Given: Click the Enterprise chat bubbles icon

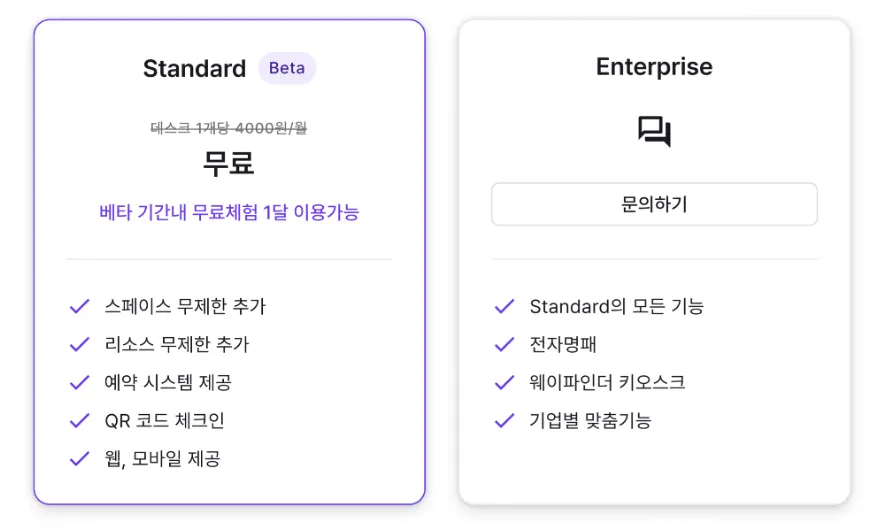Looking at the screenshot, I should point(654,131).
